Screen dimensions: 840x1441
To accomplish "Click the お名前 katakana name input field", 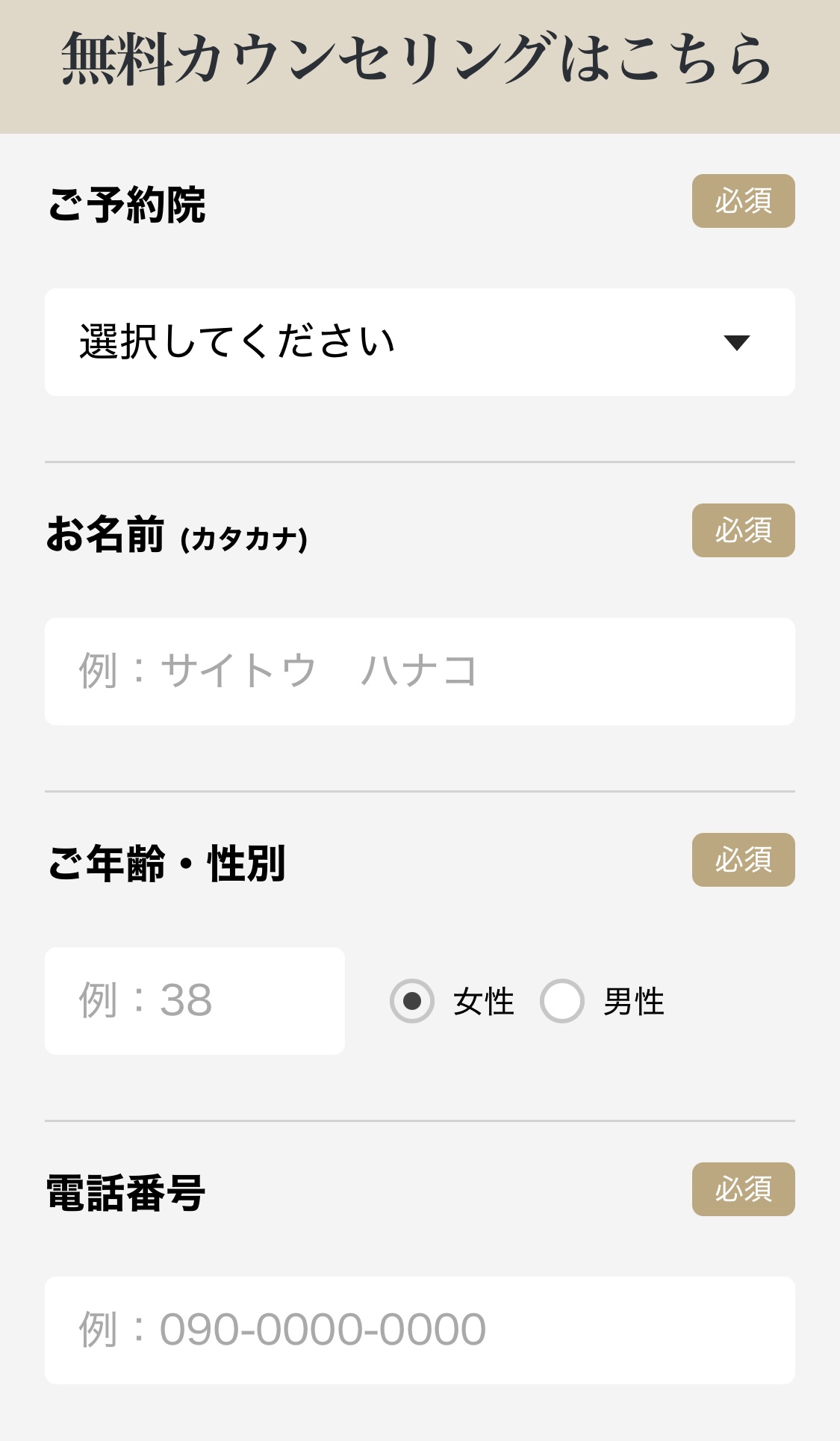I will (420, 671).
